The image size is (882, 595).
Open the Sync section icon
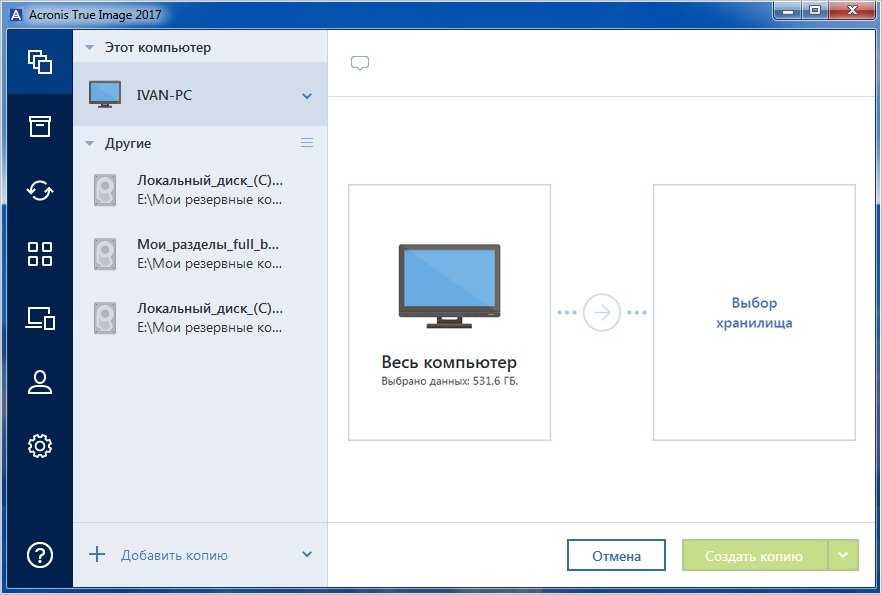(x=39, y=190)
